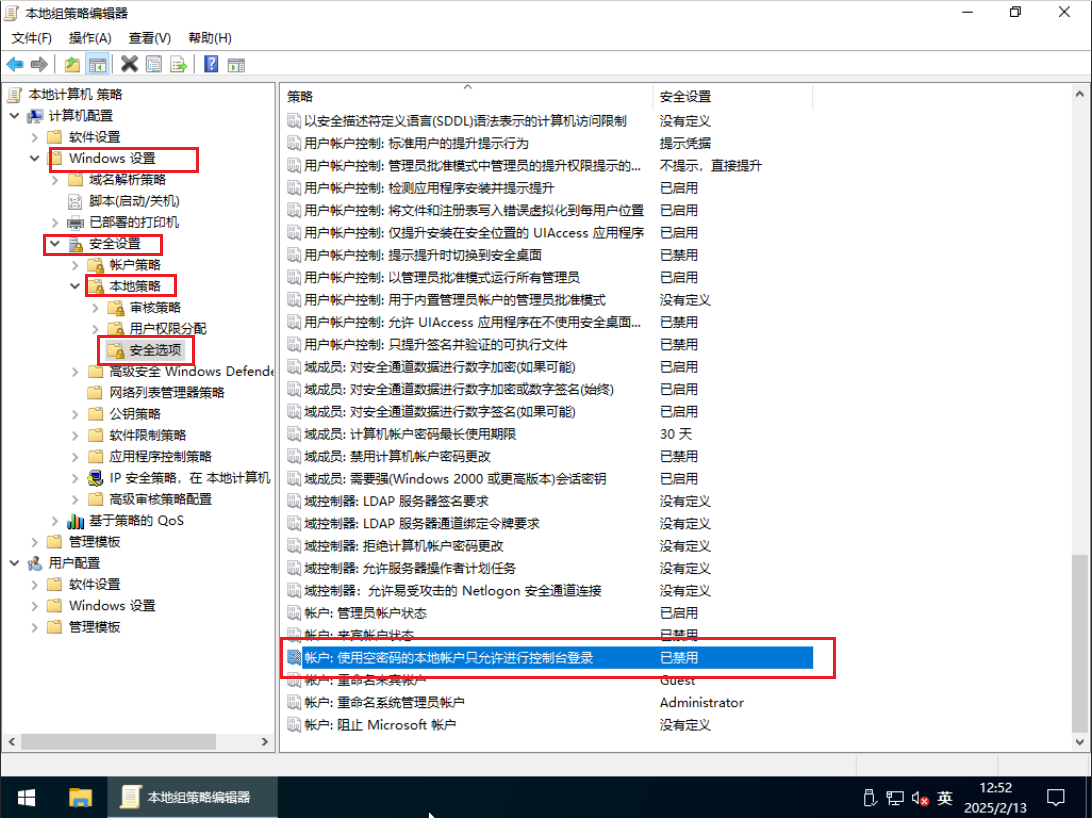This screenshot has width=1092, height=818.
Task: Expand the 管理模板 node under 计算机配置
Action: click(35, 542)
